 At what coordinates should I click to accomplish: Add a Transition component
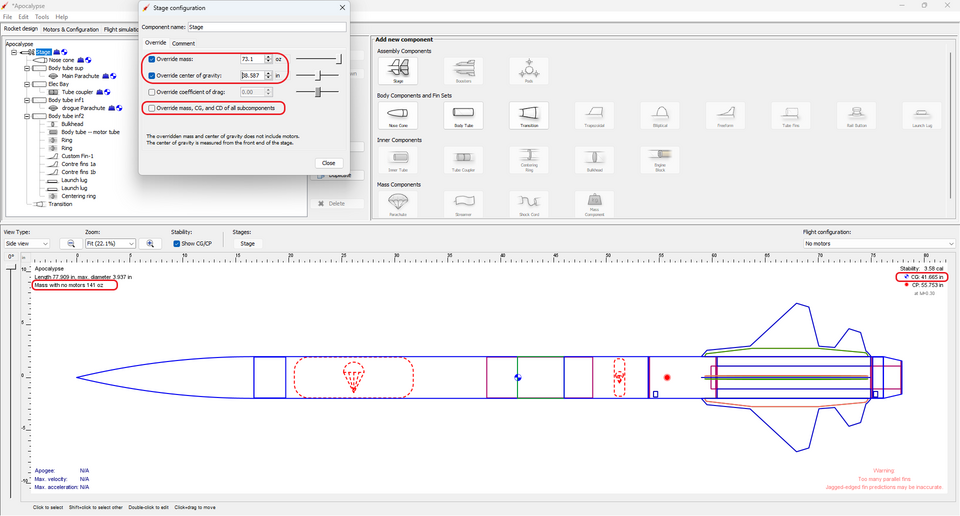click(529, 115)
